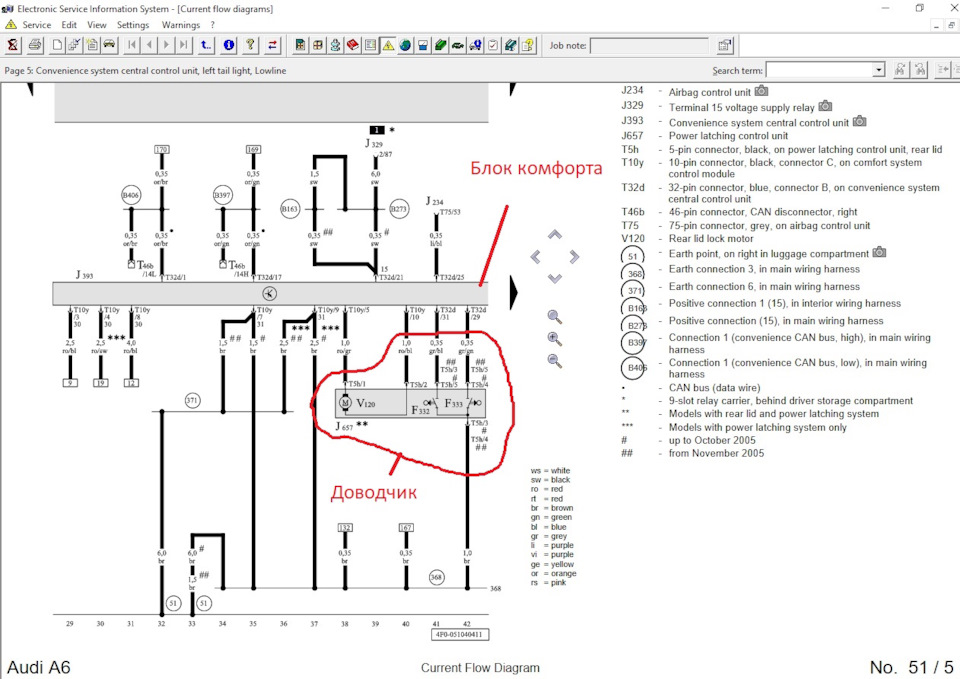Go to the previous page arrow
960x679 pixels.
[x=149, y=45]
